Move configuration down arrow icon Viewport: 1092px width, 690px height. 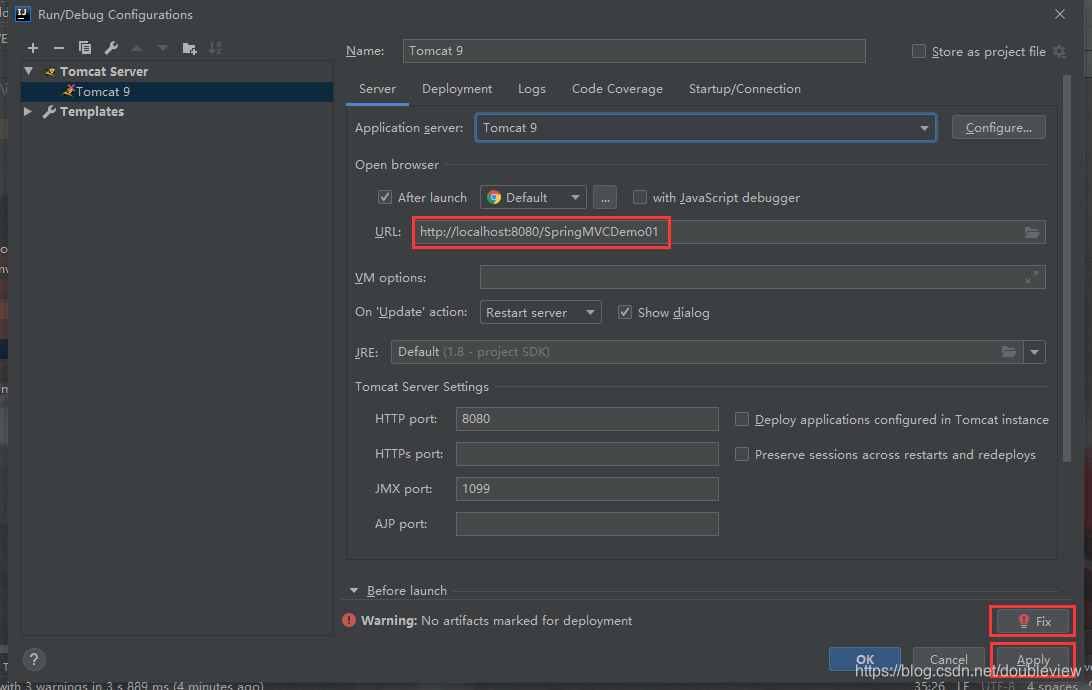click(x=163, y=48)
